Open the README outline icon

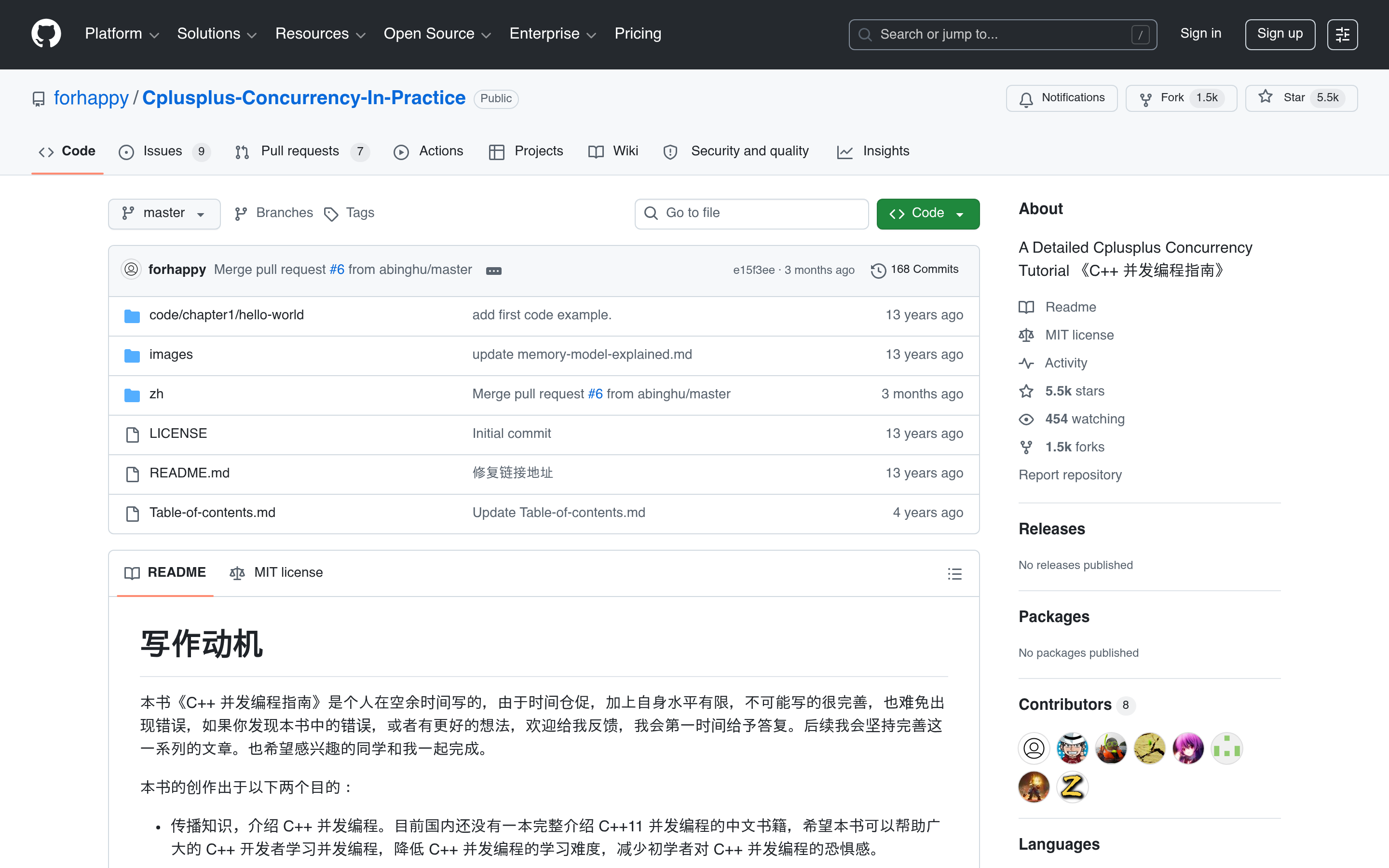954,573
